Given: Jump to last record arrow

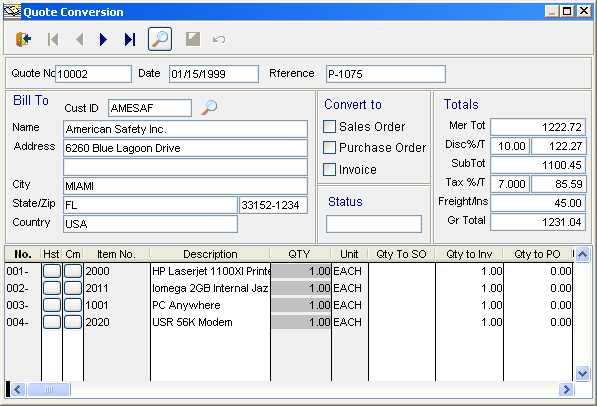Looking at the screenshot, I should (x=130, y=39).
